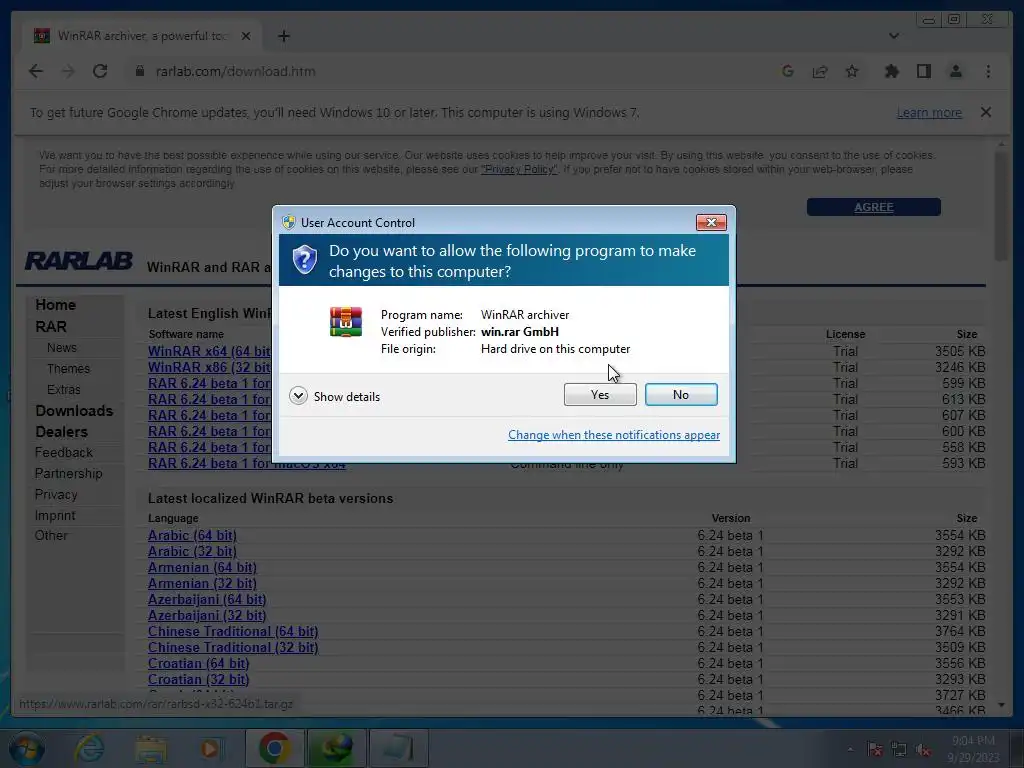Click the RARLAB logo
This screenshot has width=1024, height=768.
point(79,261)
